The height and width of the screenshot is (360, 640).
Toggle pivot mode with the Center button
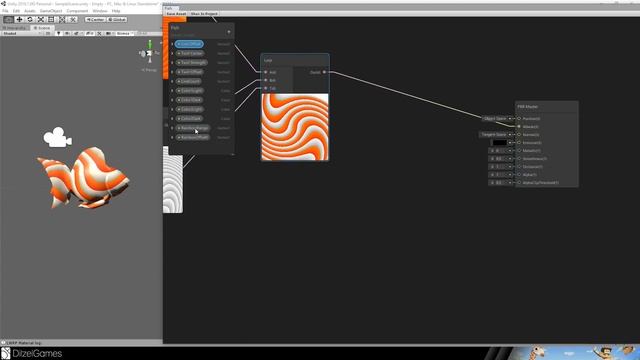click(95, 19)
